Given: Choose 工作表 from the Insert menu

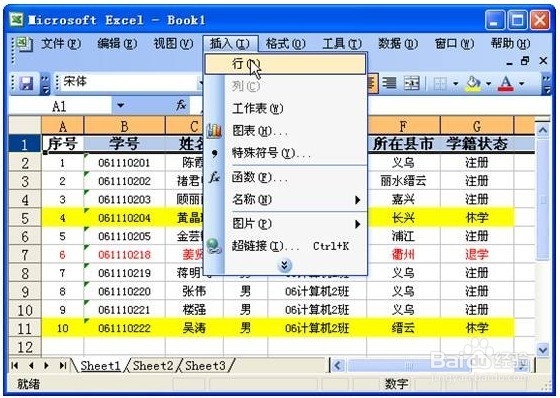Looking at the screenshot, I should click(285, 109).
